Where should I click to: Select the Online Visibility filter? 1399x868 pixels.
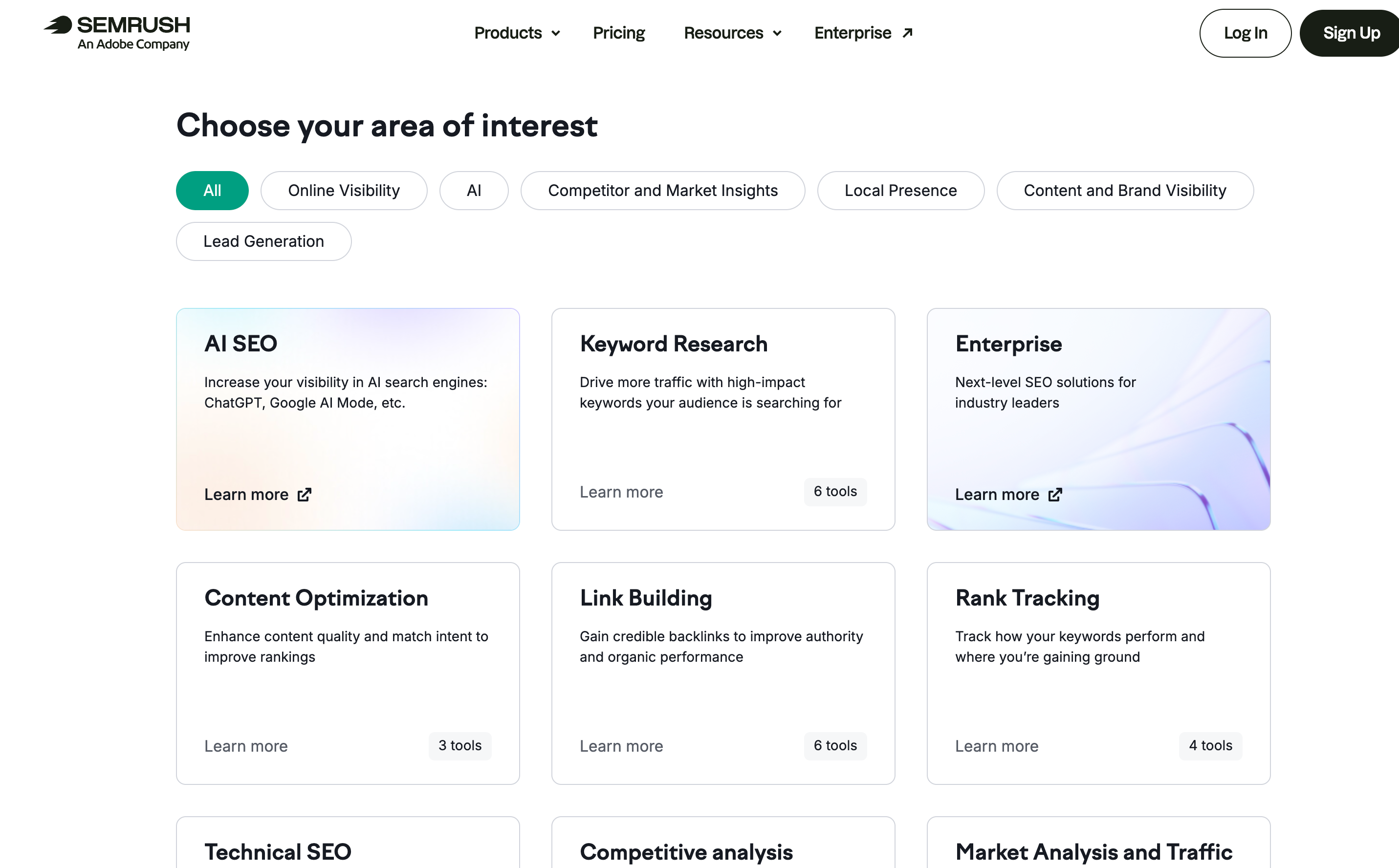point(344,191)
